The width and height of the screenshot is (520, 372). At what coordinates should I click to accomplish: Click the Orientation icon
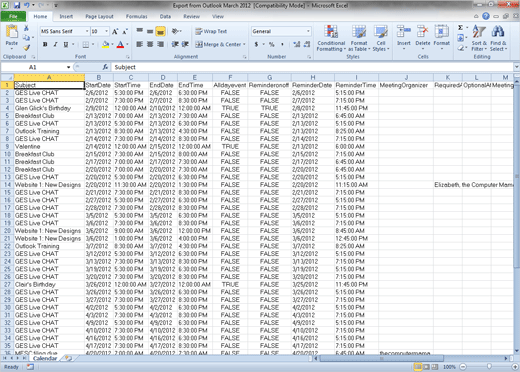176,31
